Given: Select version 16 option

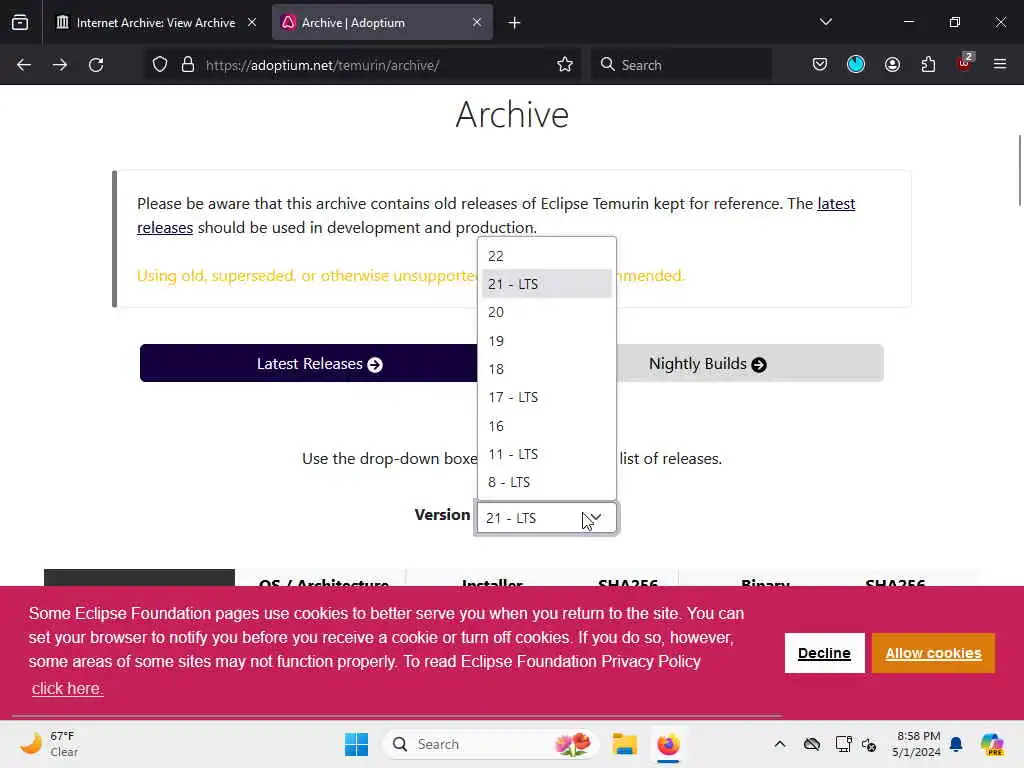Looking at the screenshot, I should pos(547,426).
